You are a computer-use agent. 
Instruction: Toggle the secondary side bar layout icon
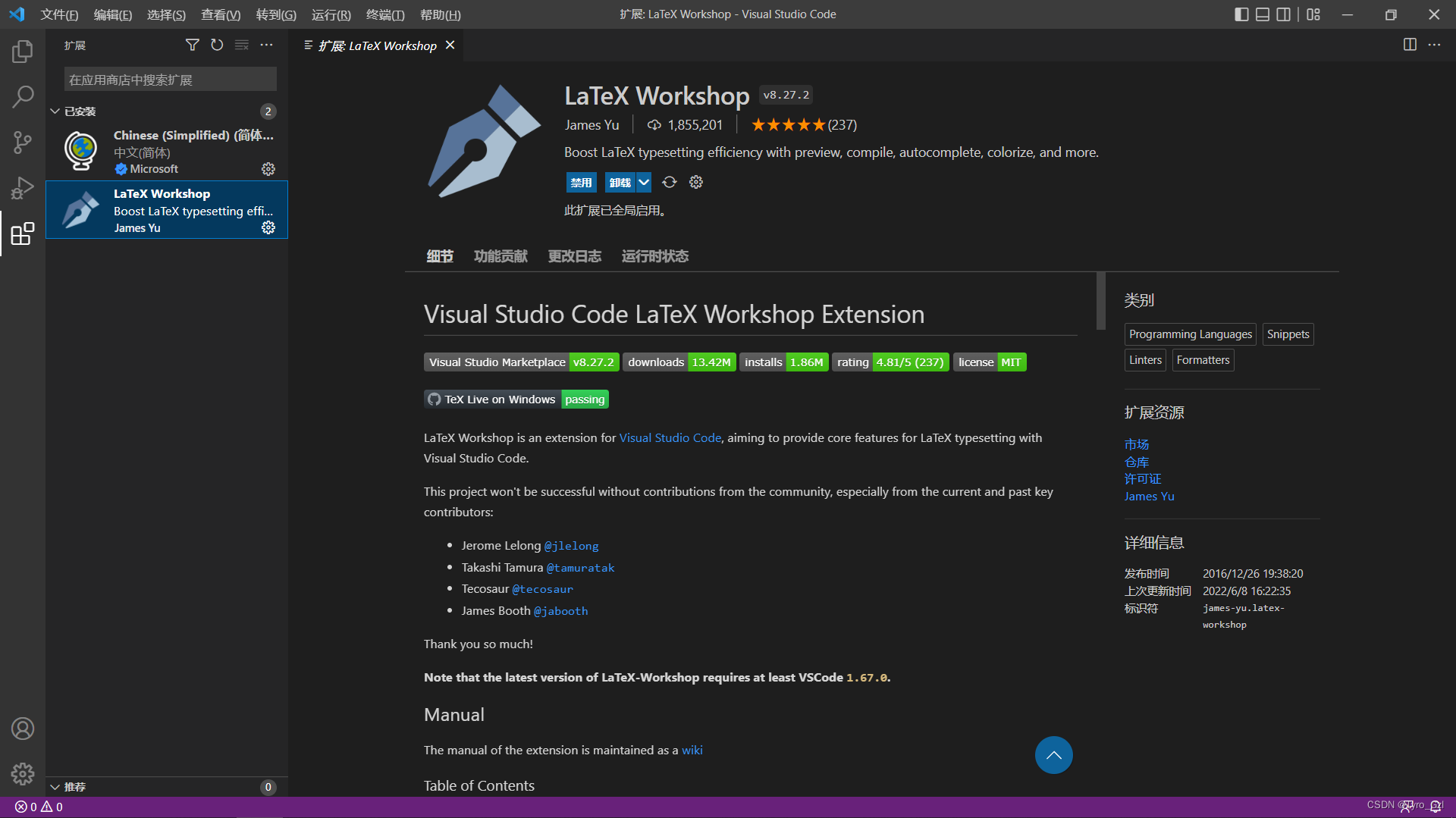click(x=1283, y=14)
